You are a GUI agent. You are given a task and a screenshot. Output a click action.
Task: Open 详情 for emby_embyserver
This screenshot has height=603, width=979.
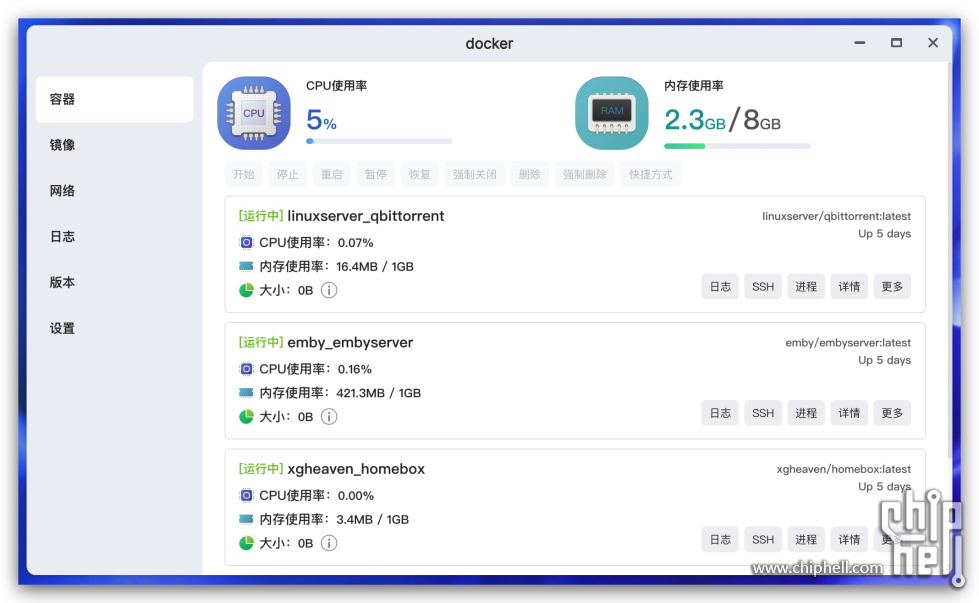click(849, 413)
